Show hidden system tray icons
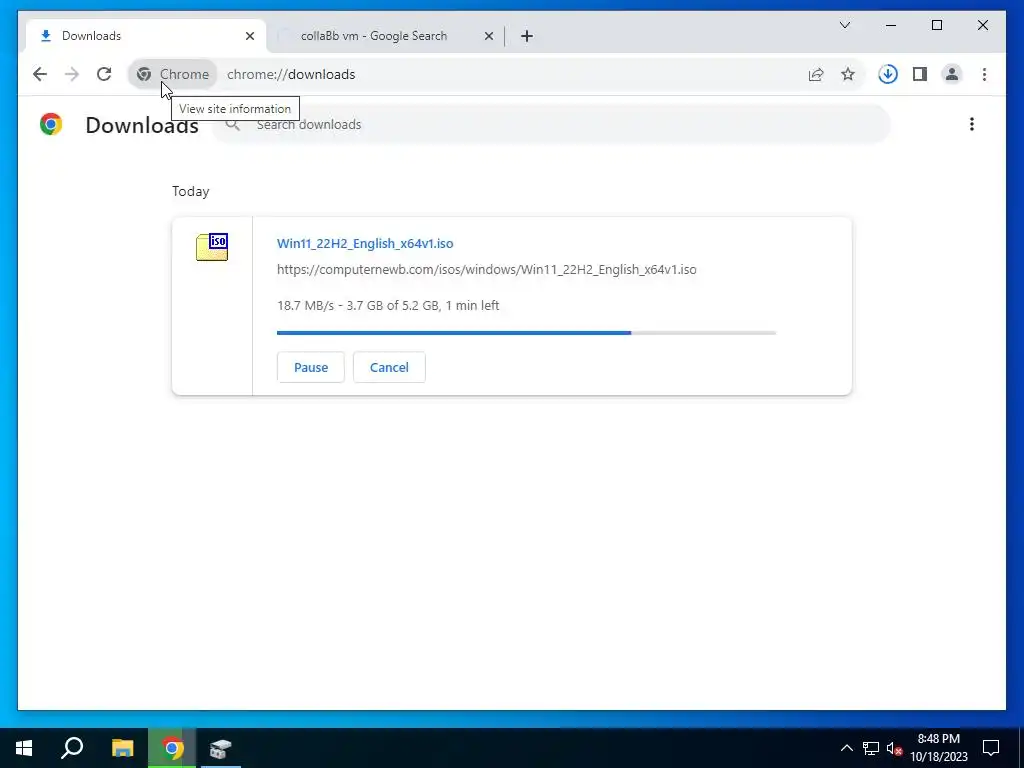This screenshot has height=768, width=1024. click(846, 748)
